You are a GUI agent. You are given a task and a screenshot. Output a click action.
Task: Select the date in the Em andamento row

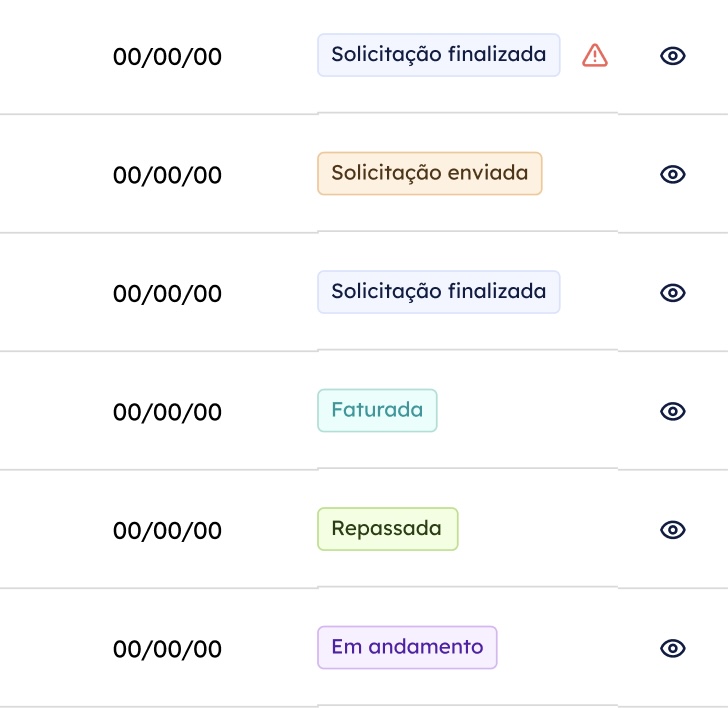(x=167, y=649)
